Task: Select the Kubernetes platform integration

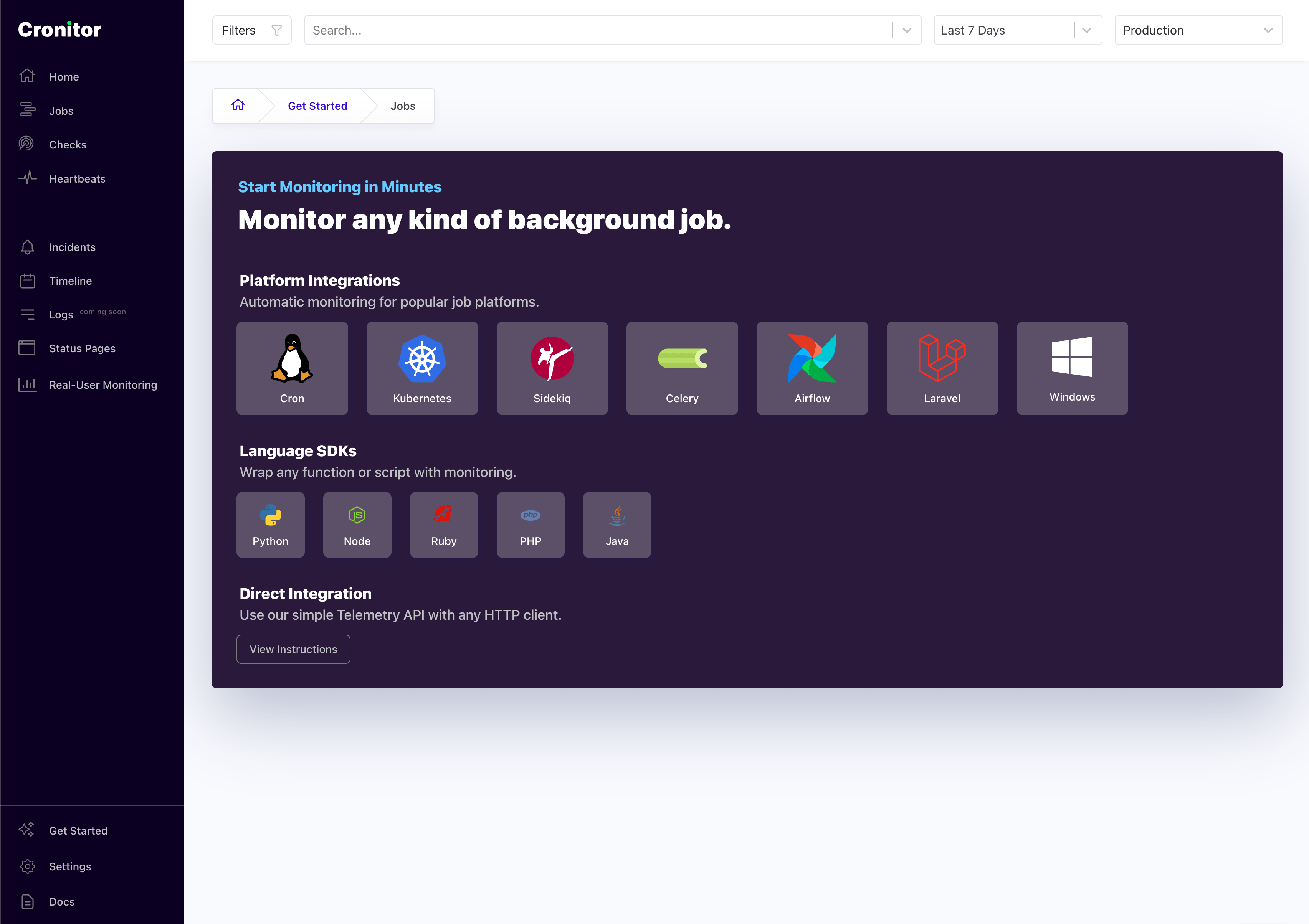Action: pyautogui.click(x=422, y=368)
